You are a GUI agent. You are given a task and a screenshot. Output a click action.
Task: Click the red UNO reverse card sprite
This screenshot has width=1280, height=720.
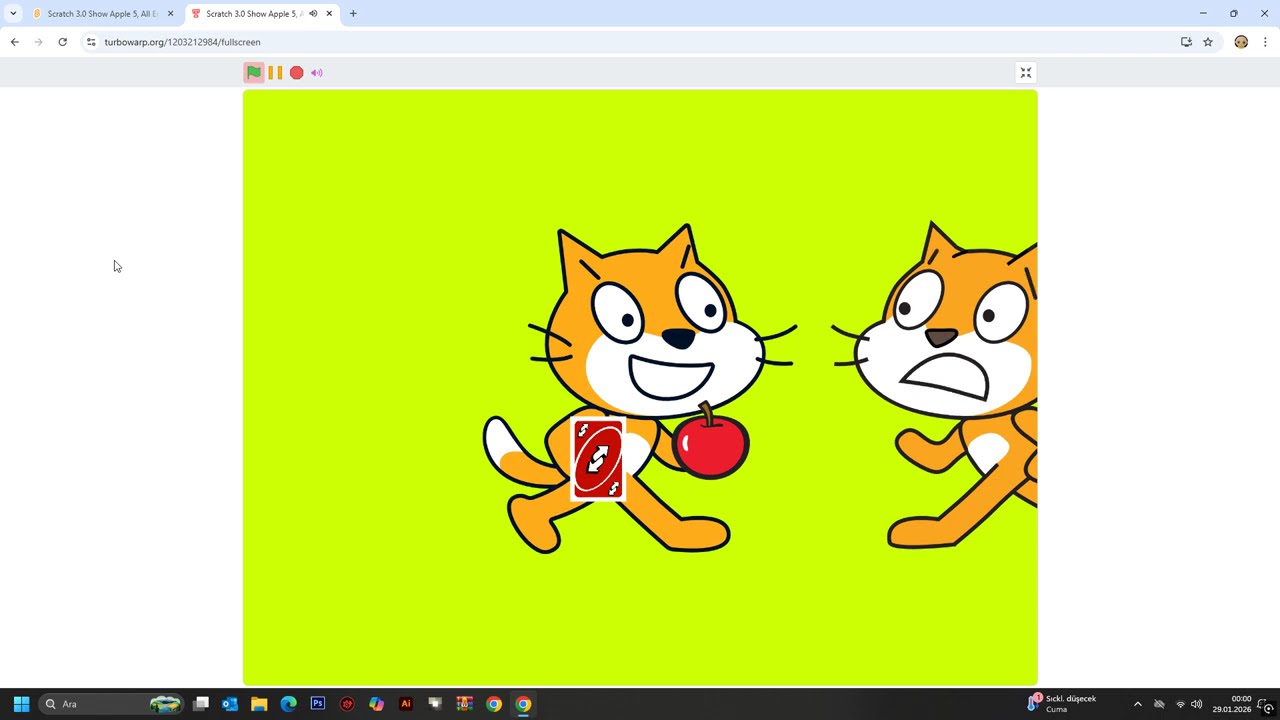coord(598,459)
